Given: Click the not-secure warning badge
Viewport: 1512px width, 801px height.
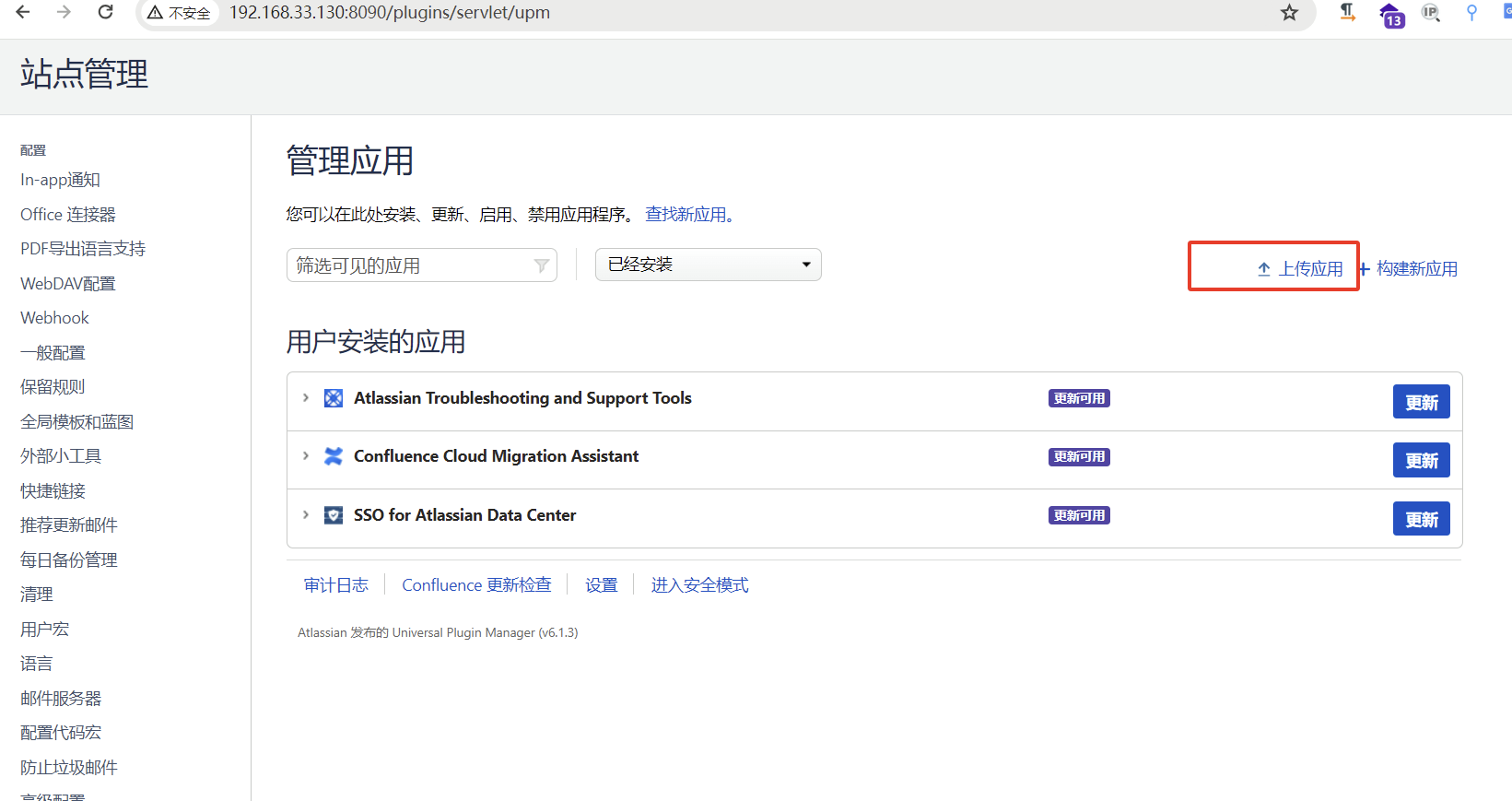Looking at the screenshot, I should 180,13.
